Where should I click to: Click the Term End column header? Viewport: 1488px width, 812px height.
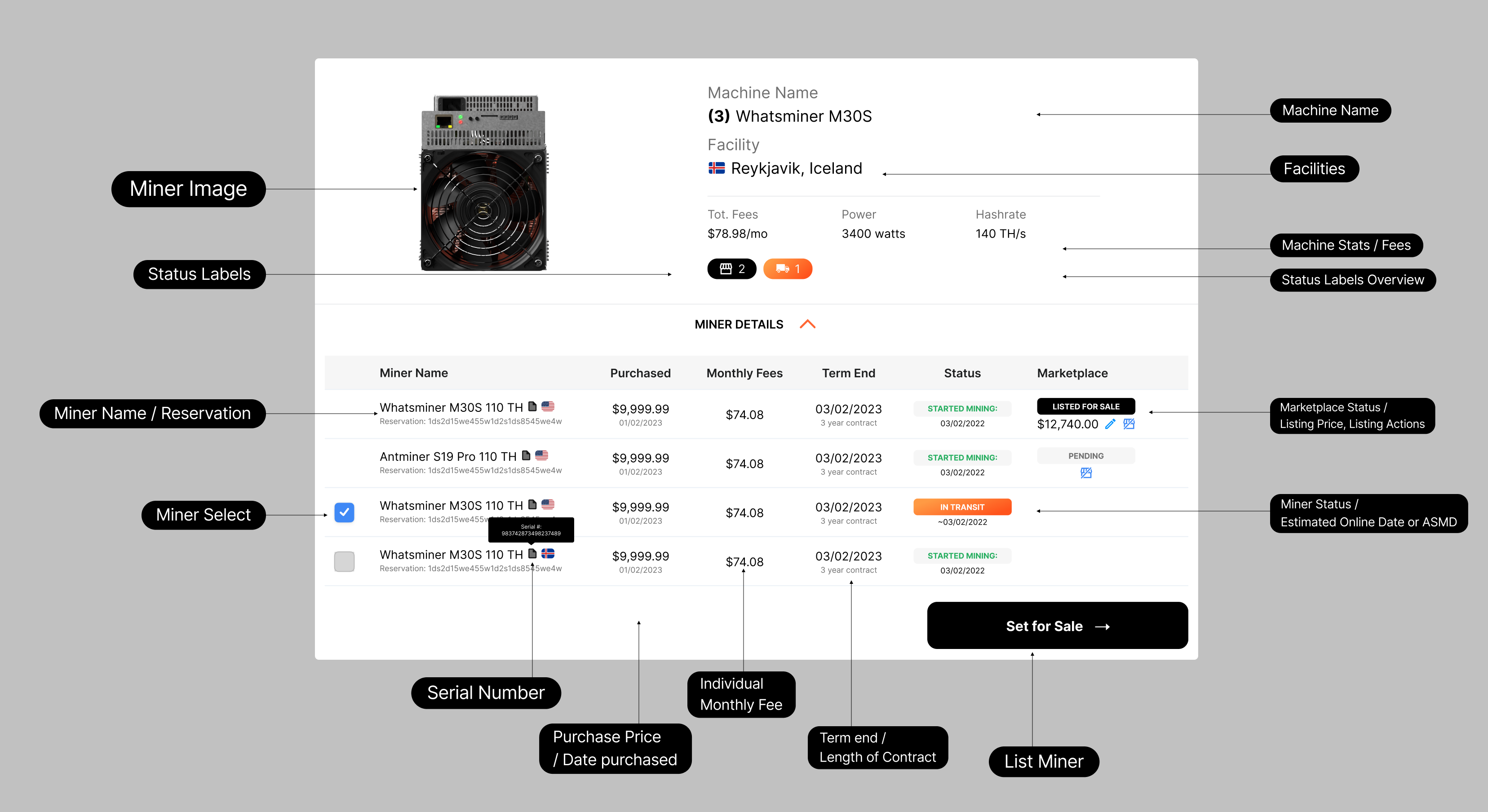[849, 373]
